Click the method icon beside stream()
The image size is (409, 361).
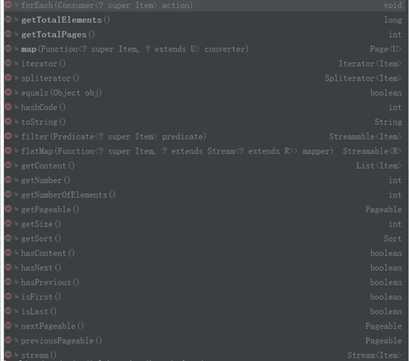click(8, 355)
